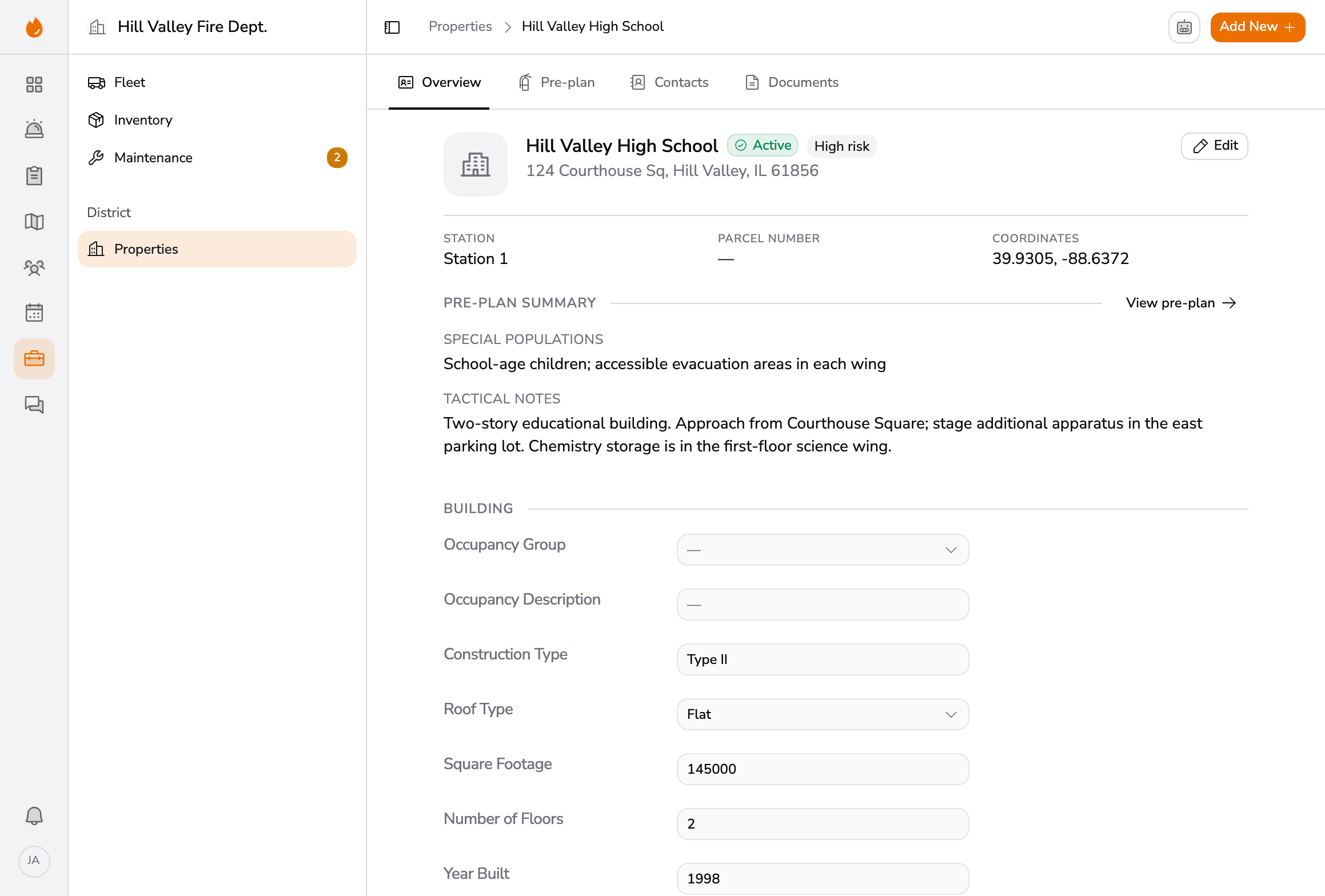1325x896 pixels.
Task: Click the Station 1 value
Action: [476, 259]
